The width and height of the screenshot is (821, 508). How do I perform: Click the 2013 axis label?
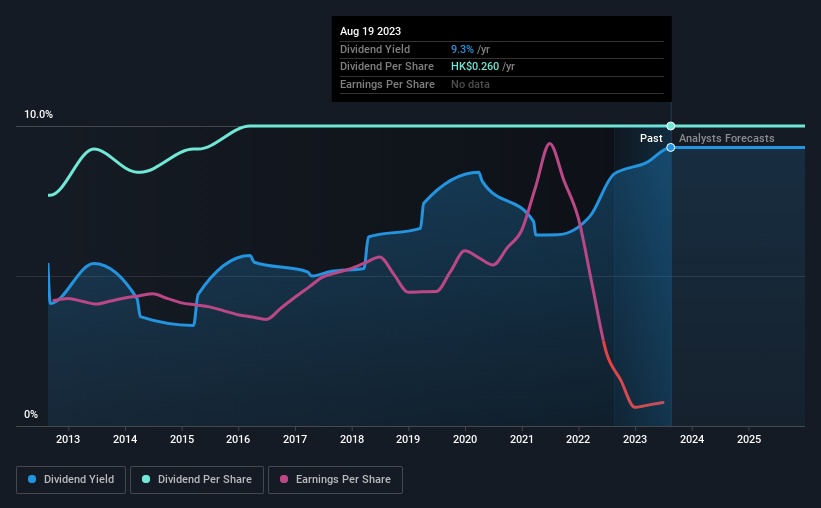(68, 439)
